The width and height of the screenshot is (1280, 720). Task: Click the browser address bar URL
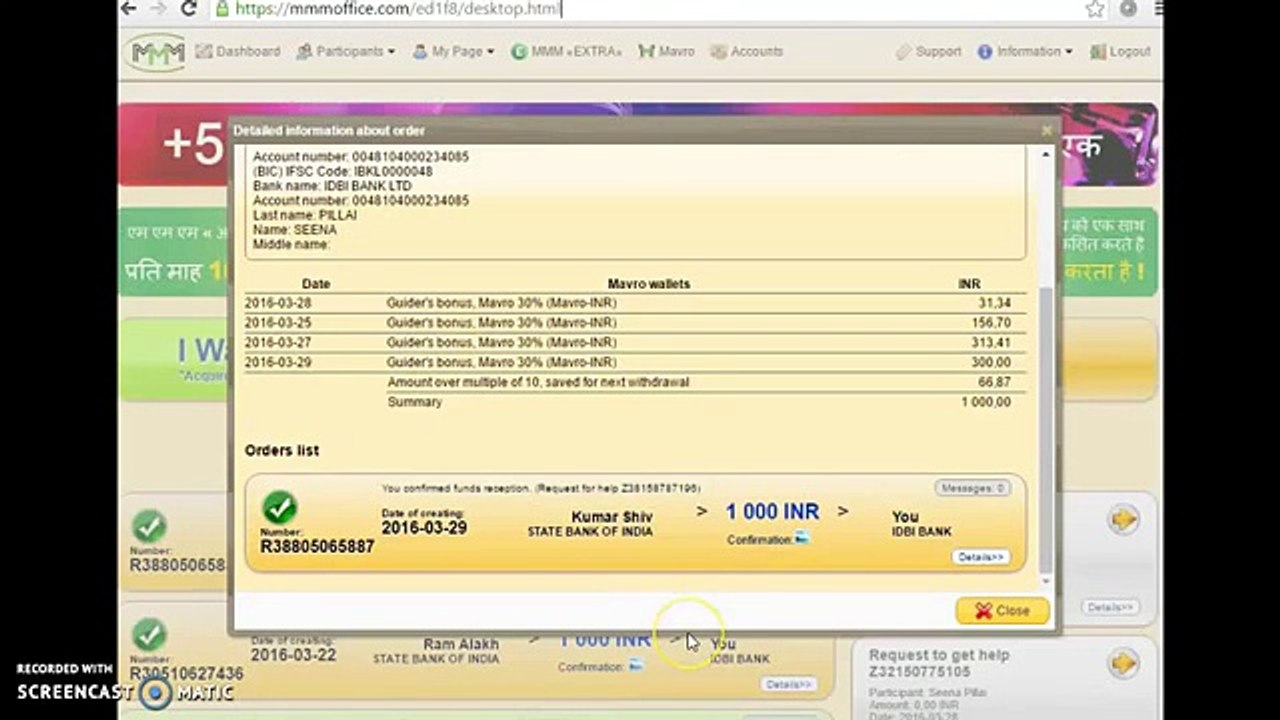[x=398, y=9]
